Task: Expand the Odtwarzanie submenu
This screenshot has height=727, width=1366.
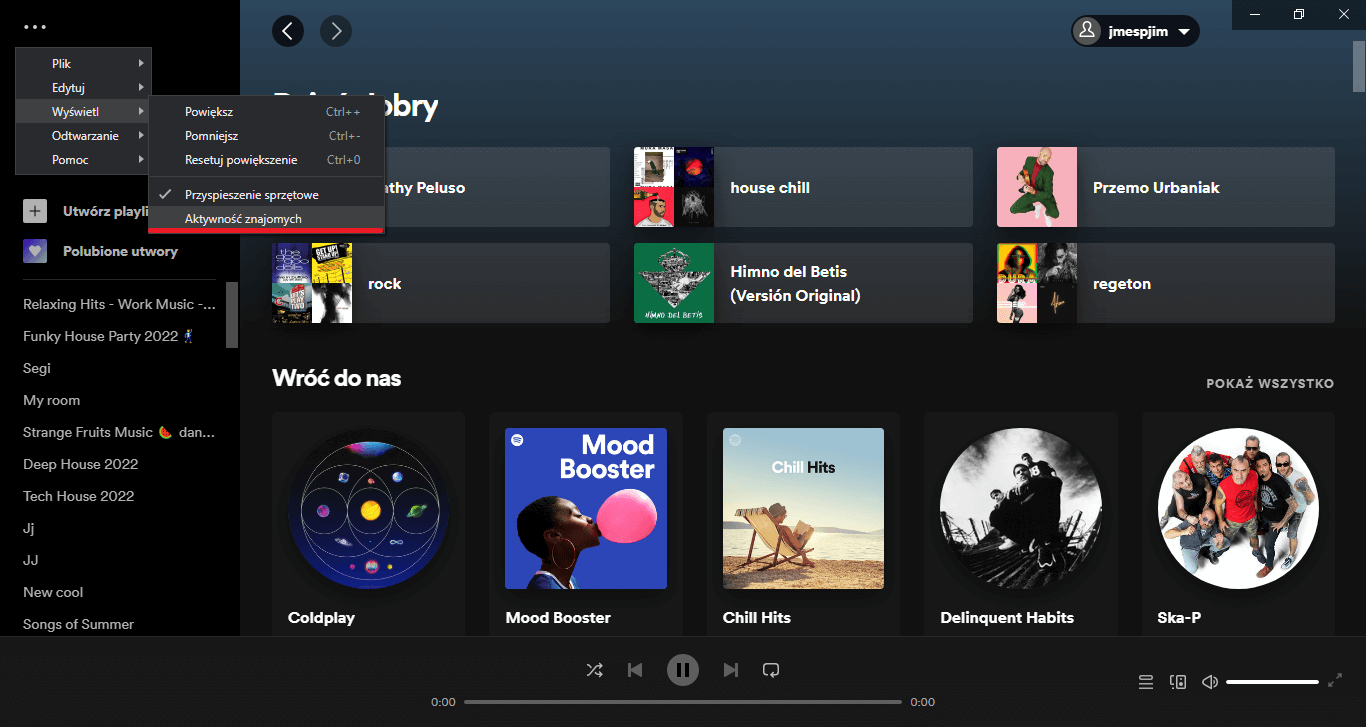Action: pyautogui.click(x=83, y=135)
